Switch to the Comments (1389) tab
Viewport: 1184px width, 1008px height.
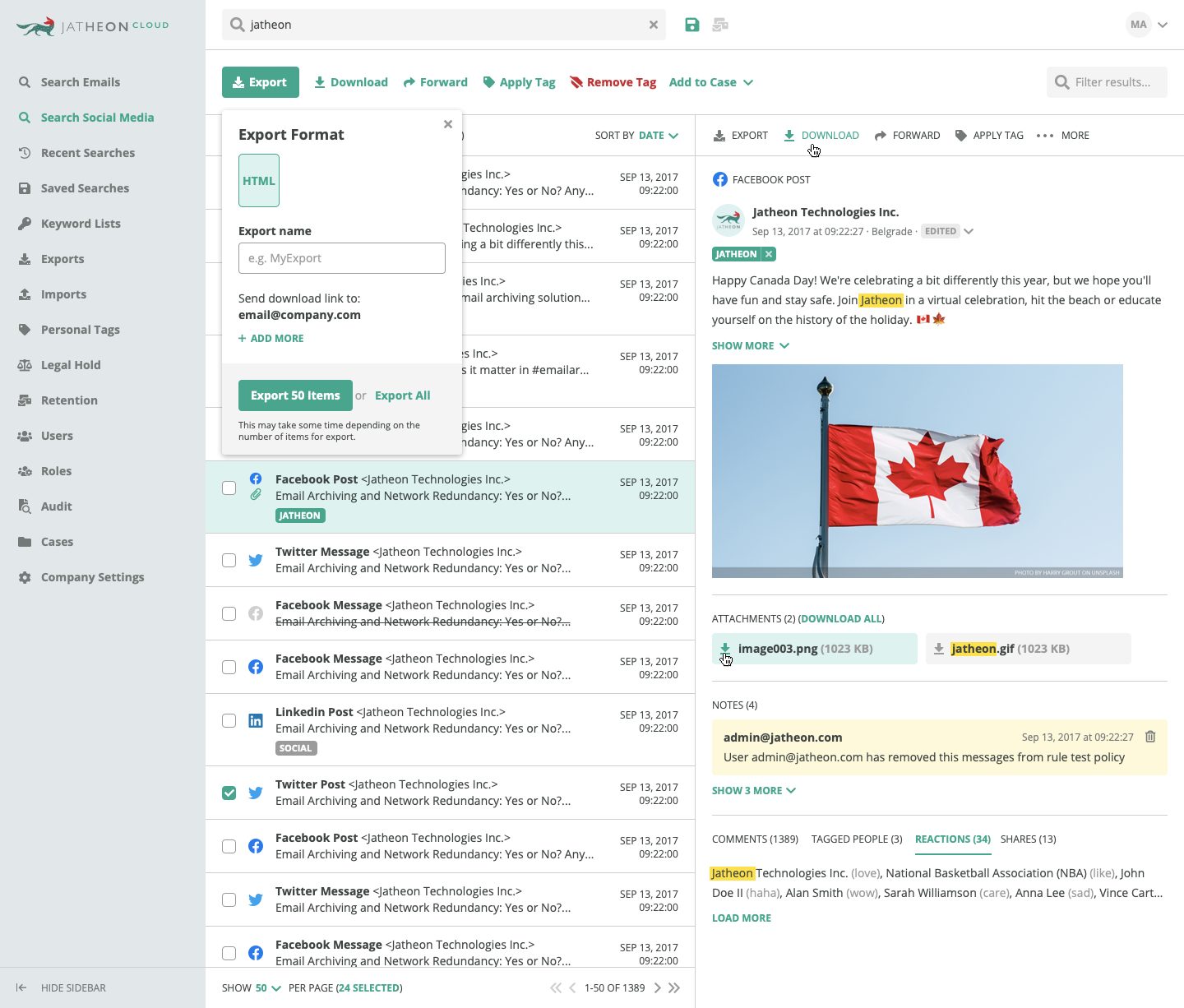[755, 839]
